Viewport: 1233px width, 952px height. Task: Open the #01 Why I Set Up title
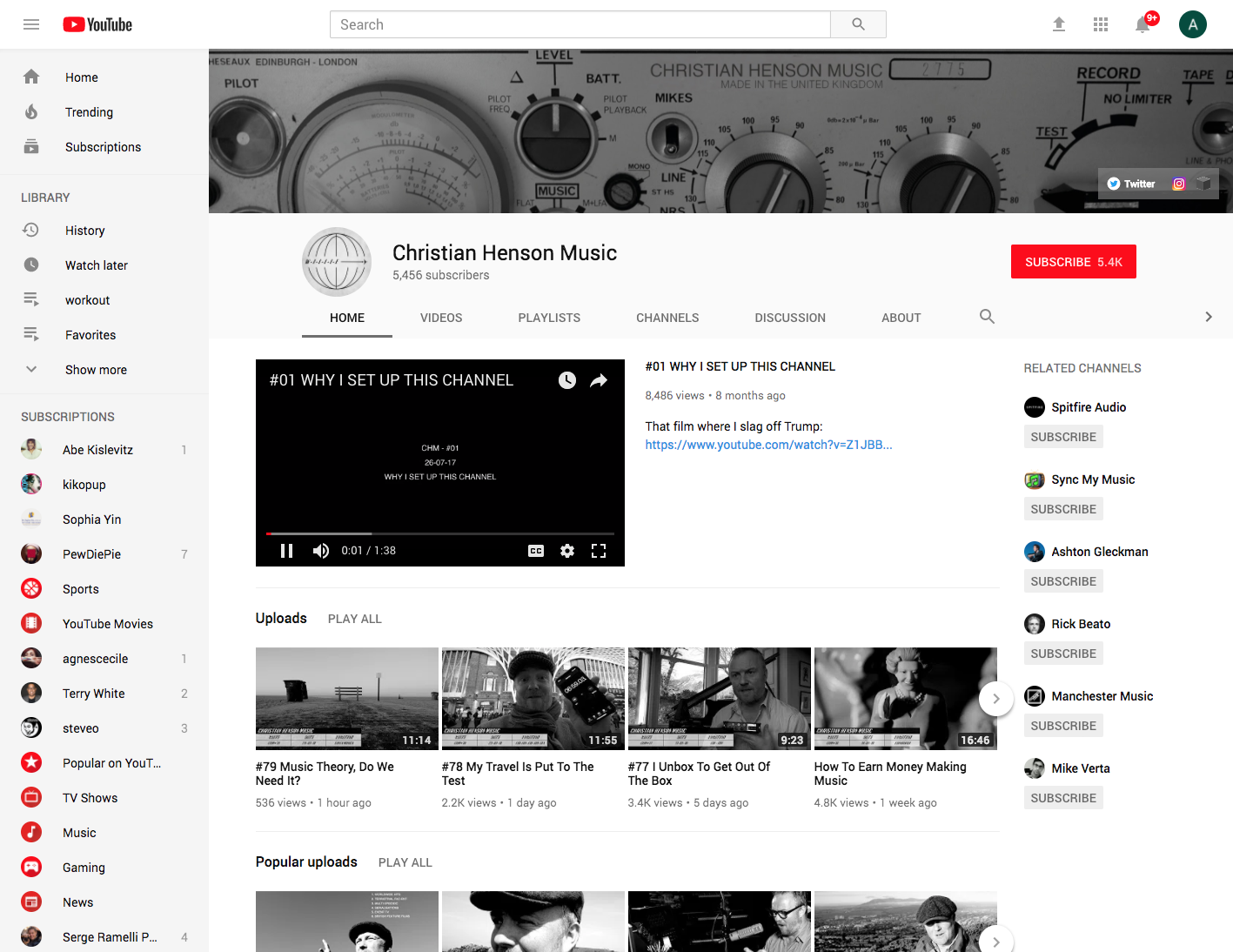[740, 366]
